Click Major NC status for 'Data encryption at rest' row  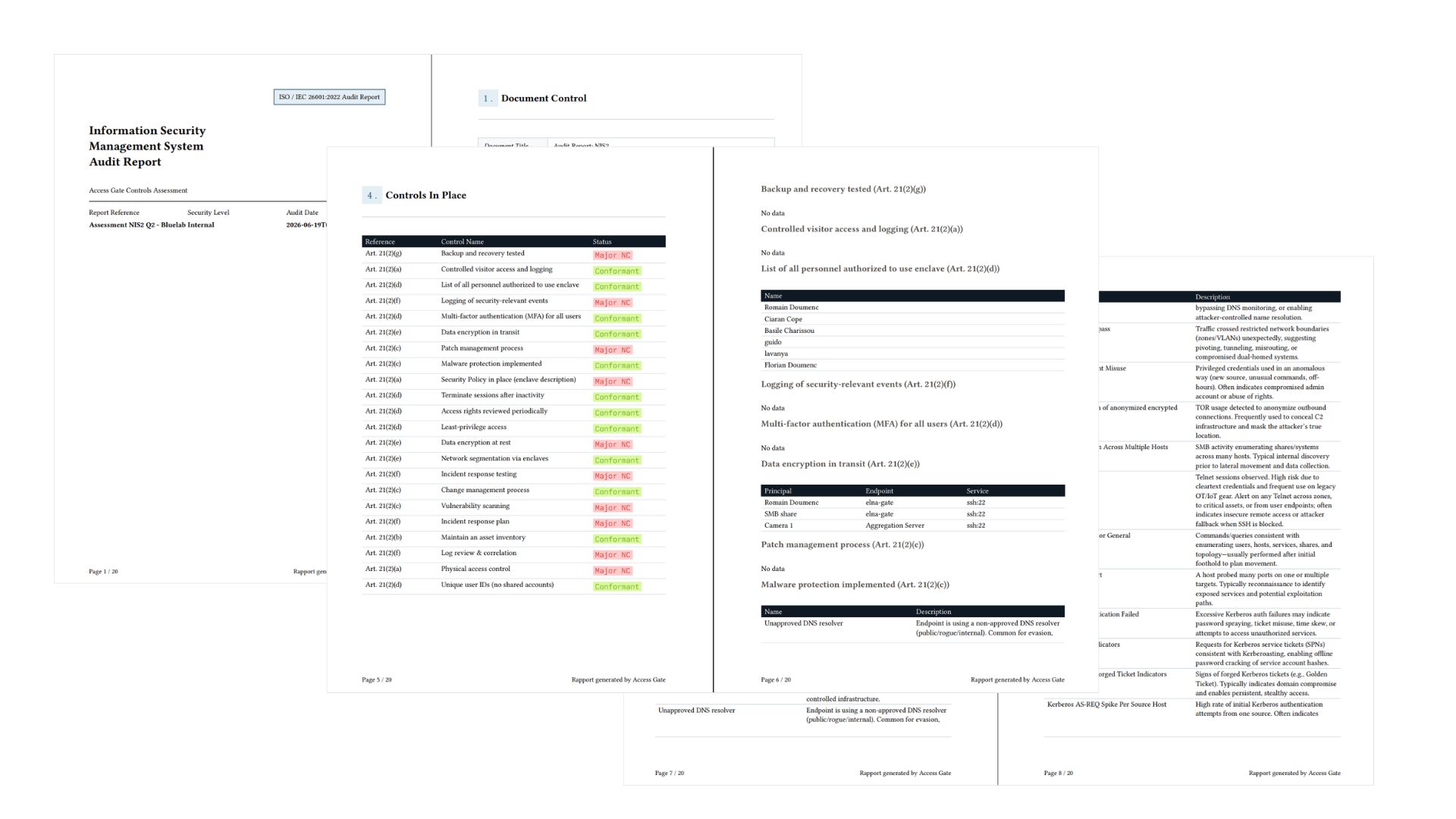click(x=613, y=445)
